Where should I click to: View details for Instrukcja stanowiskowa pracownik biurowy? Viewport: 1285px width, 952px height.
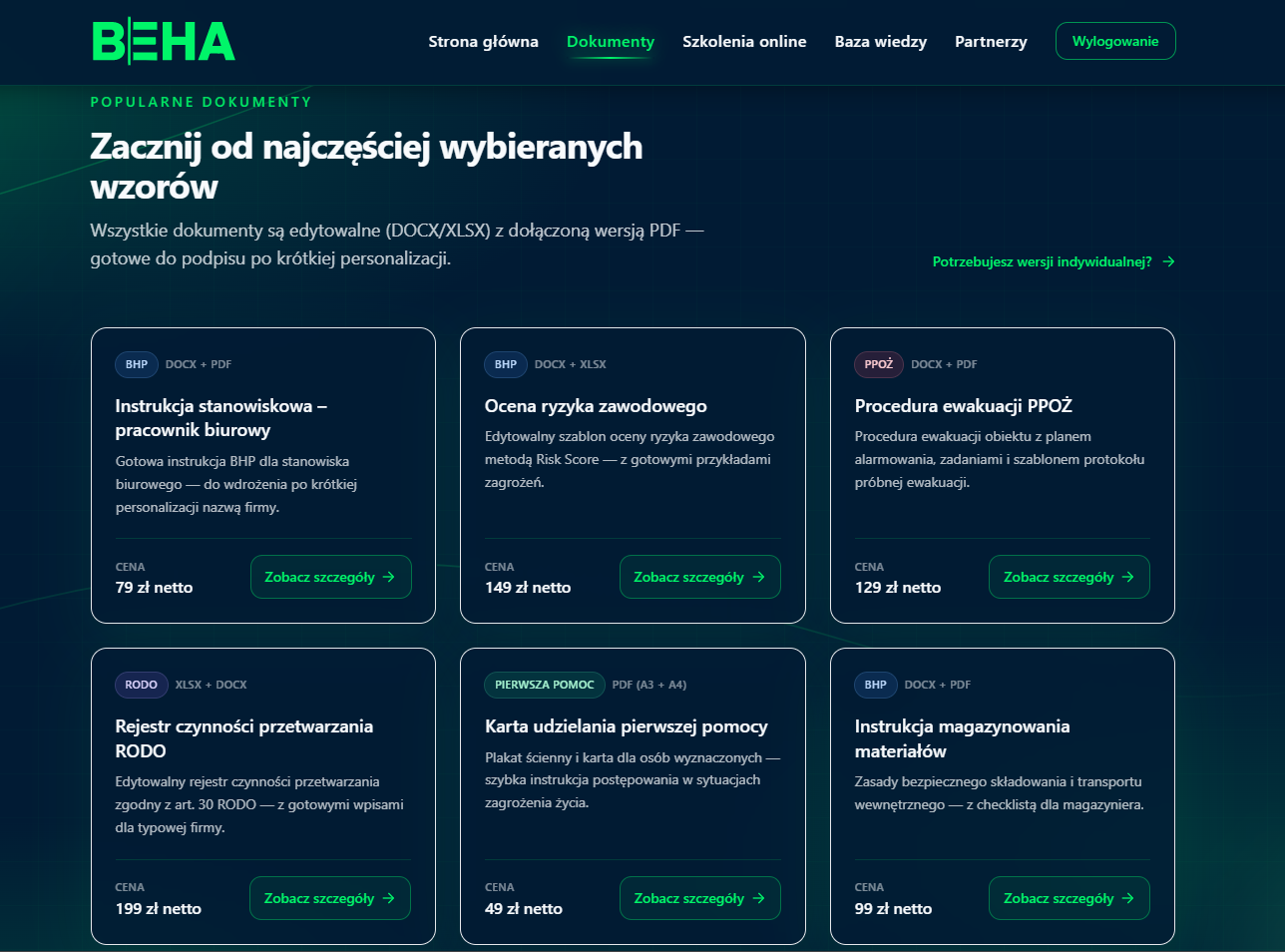click(331, 577)
